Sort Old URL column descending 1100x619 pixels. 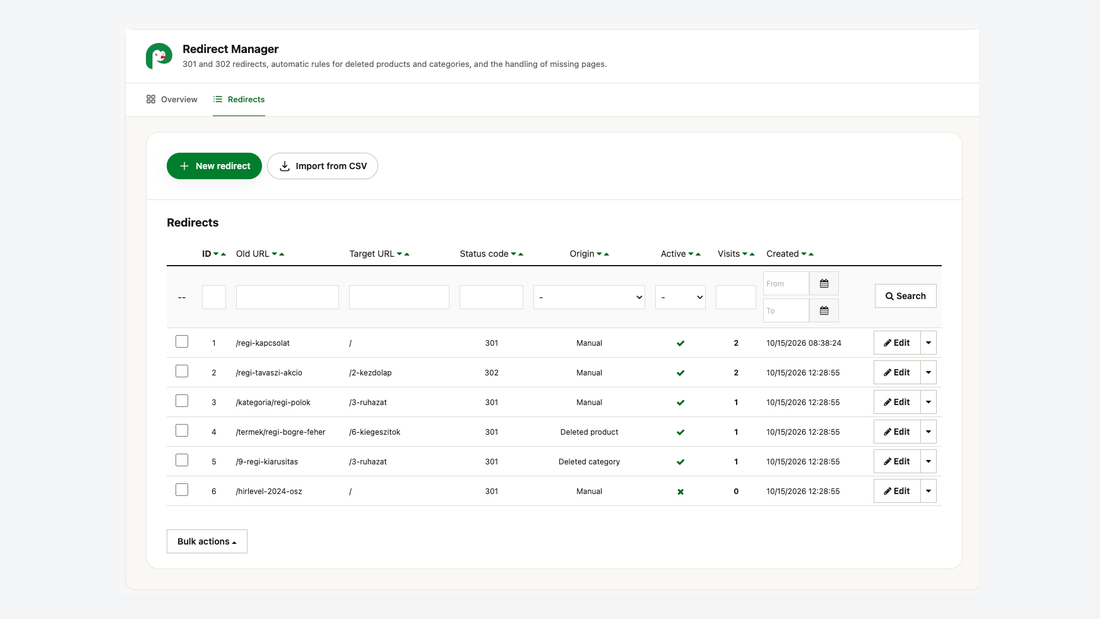coord(274,254)
